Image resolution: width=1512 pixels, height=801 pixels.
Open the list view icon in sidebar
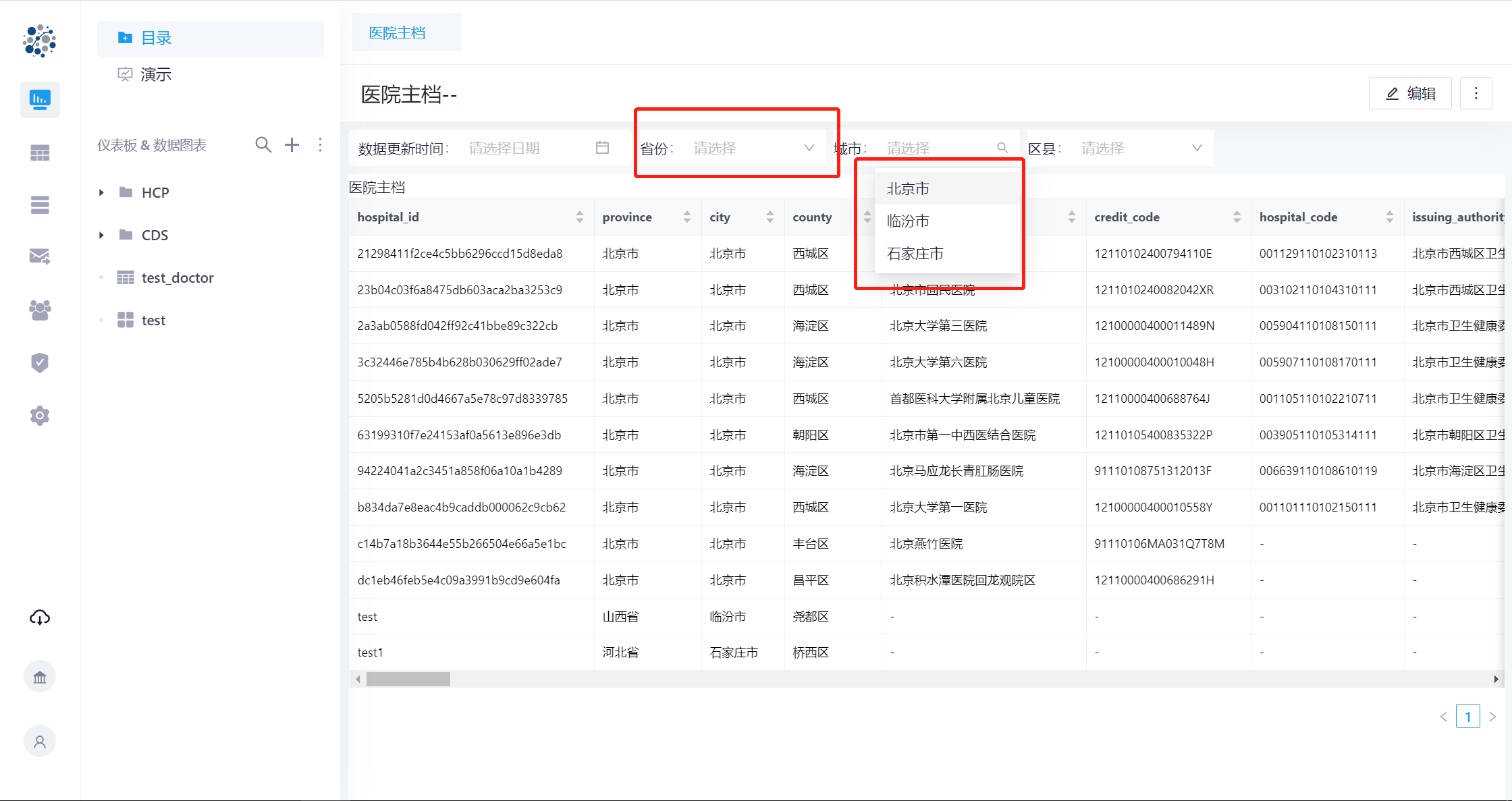(40, 204)
